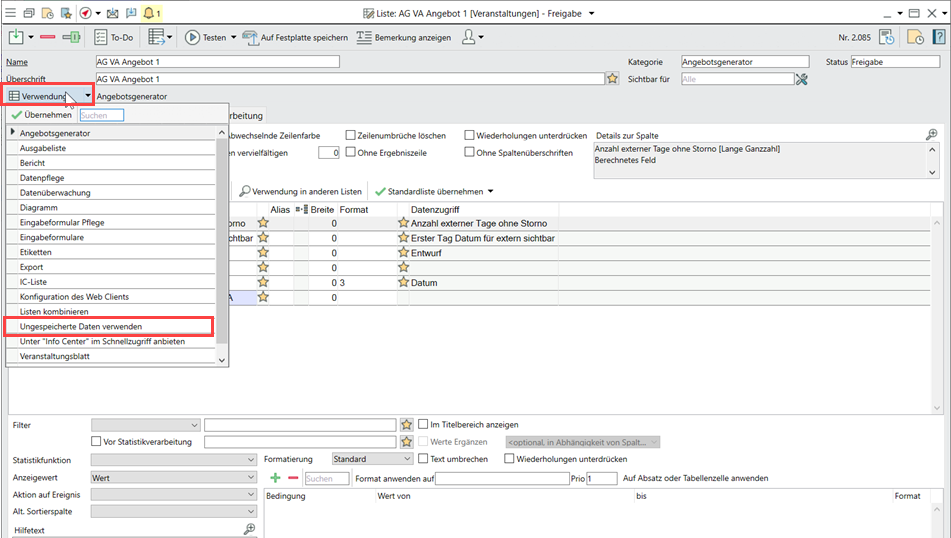Toggle the Ohne Spaltenüberschriften checkbox
Screen dimensions: 951x538
click(470, 152)
